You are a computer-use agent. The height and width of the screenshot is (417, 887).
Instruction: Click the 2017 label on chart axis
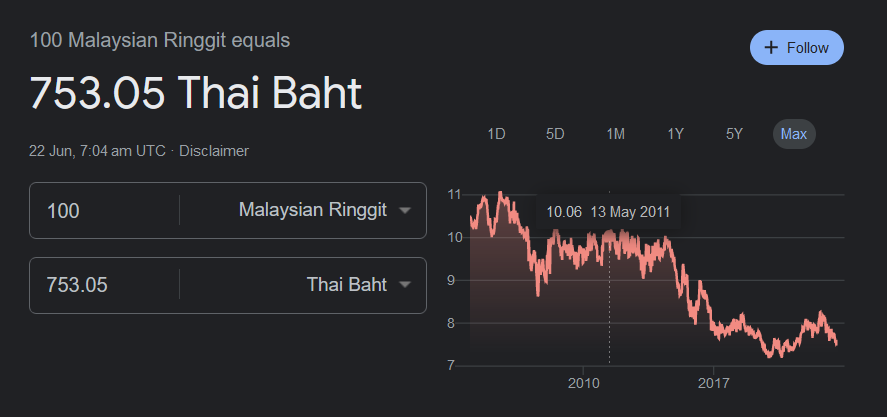(714, 384)
